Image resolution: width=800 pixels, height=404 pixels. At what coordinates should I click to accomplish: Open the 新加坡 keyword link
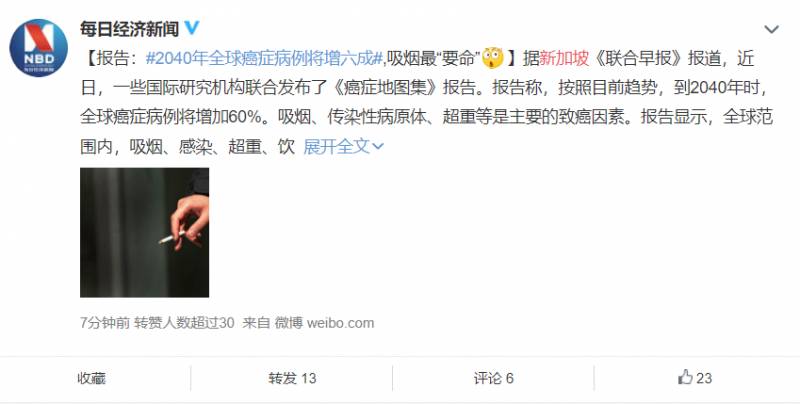[x=564, y=59]
